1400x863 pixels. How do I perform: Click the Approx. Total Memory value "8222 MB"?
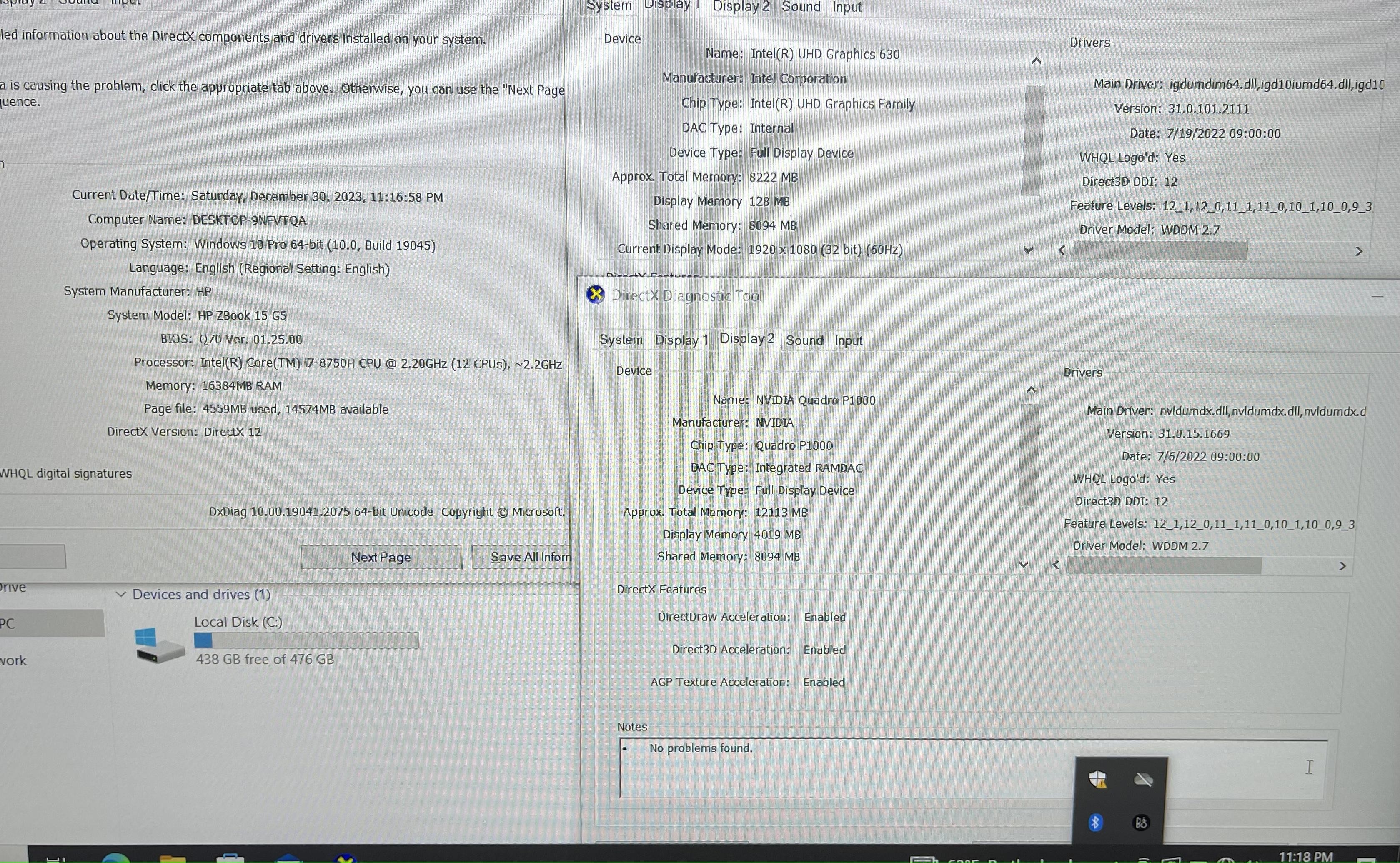tap(773, 177)
